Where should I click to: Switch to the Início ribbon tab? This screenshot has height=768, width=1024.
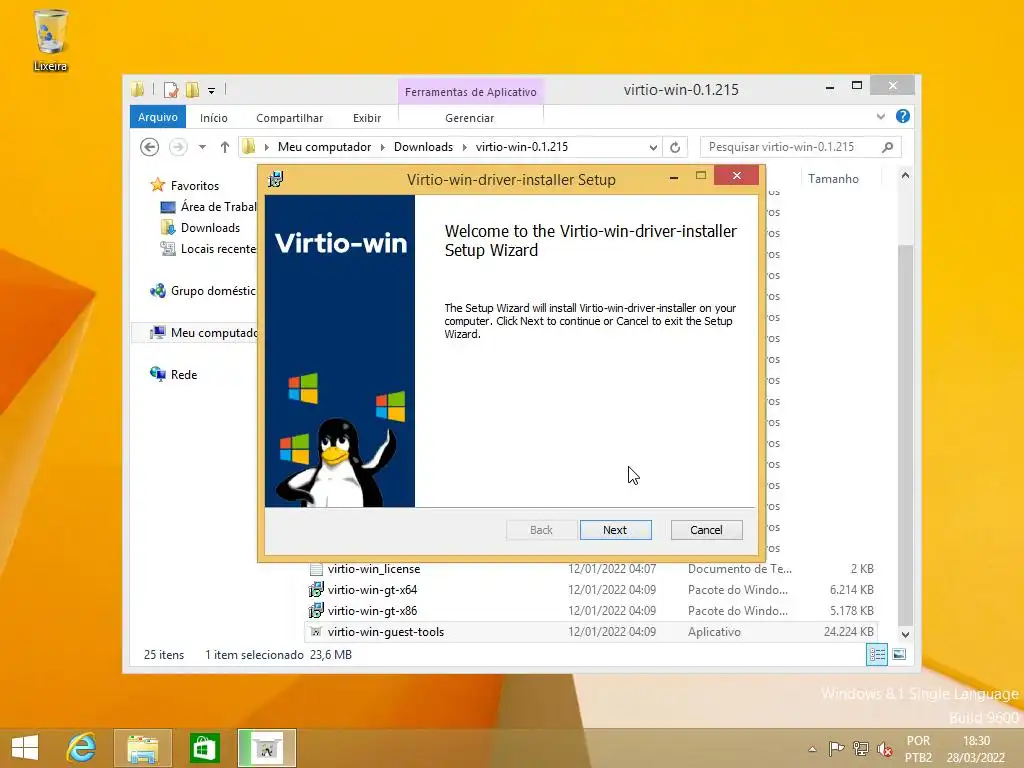point(214,118)
